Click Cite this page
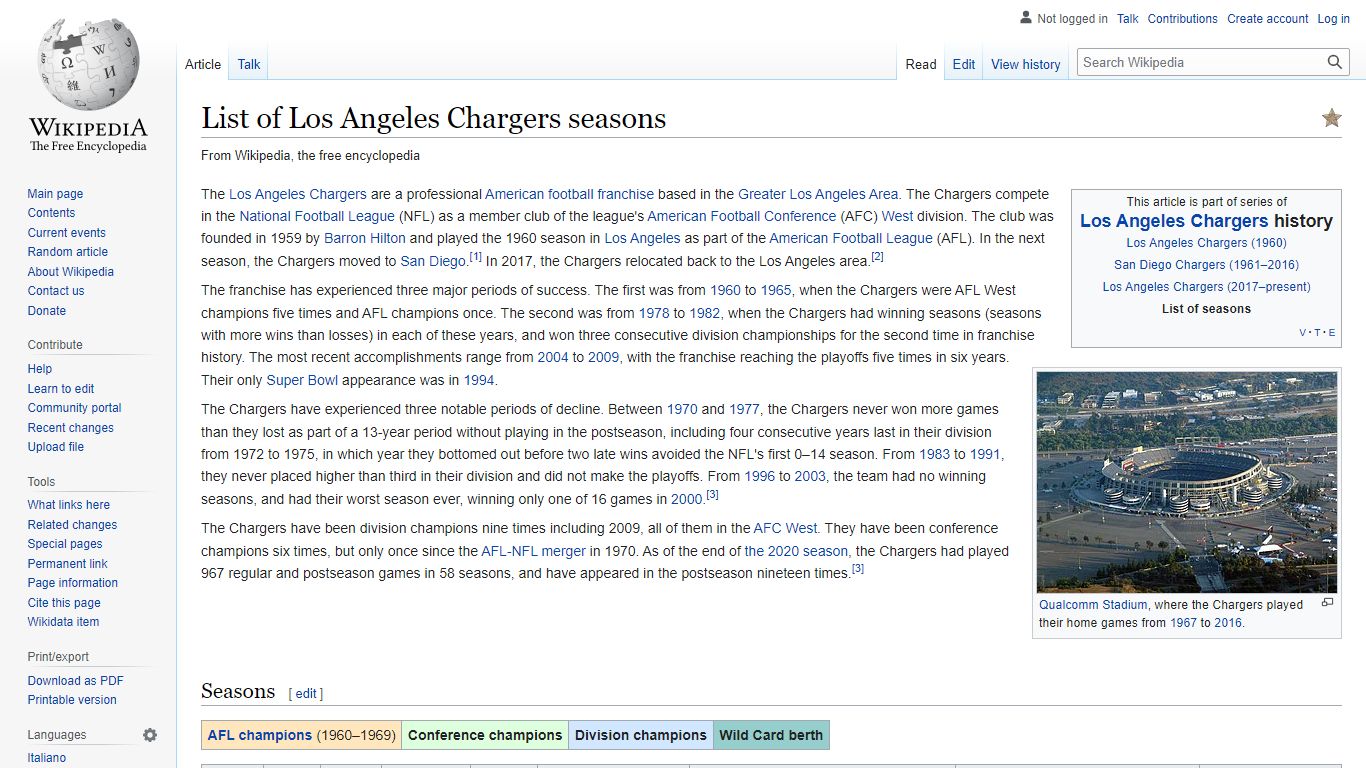Image resolution: width=1366 pixels, height=768 pixels. tap(64, 603)
